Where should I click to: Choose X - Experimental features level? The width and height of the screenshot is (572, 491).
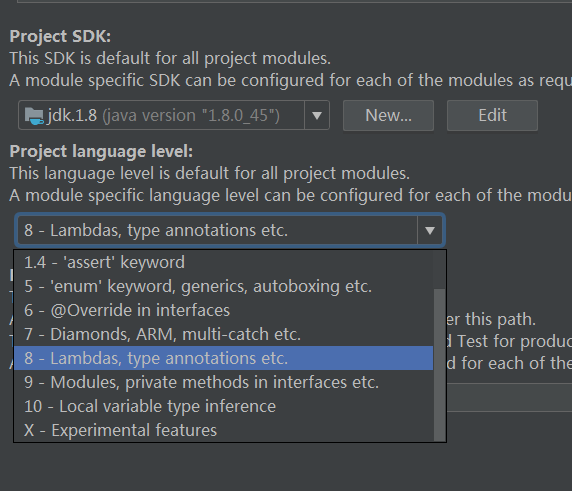(223, 430)
